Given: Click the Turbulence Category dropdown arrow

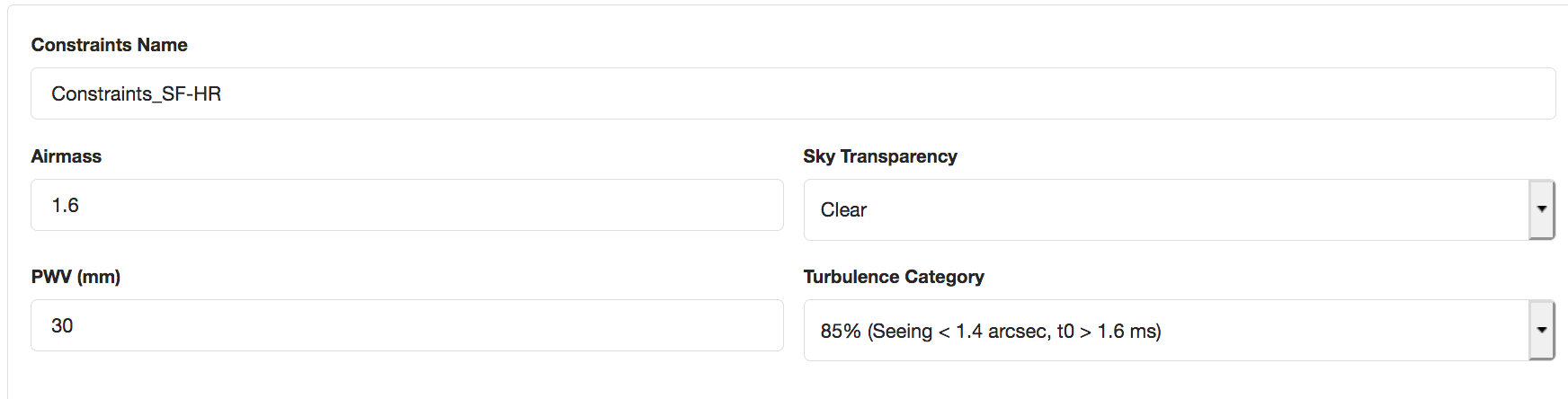Looking at the screenshot, I should [1542, 331].
